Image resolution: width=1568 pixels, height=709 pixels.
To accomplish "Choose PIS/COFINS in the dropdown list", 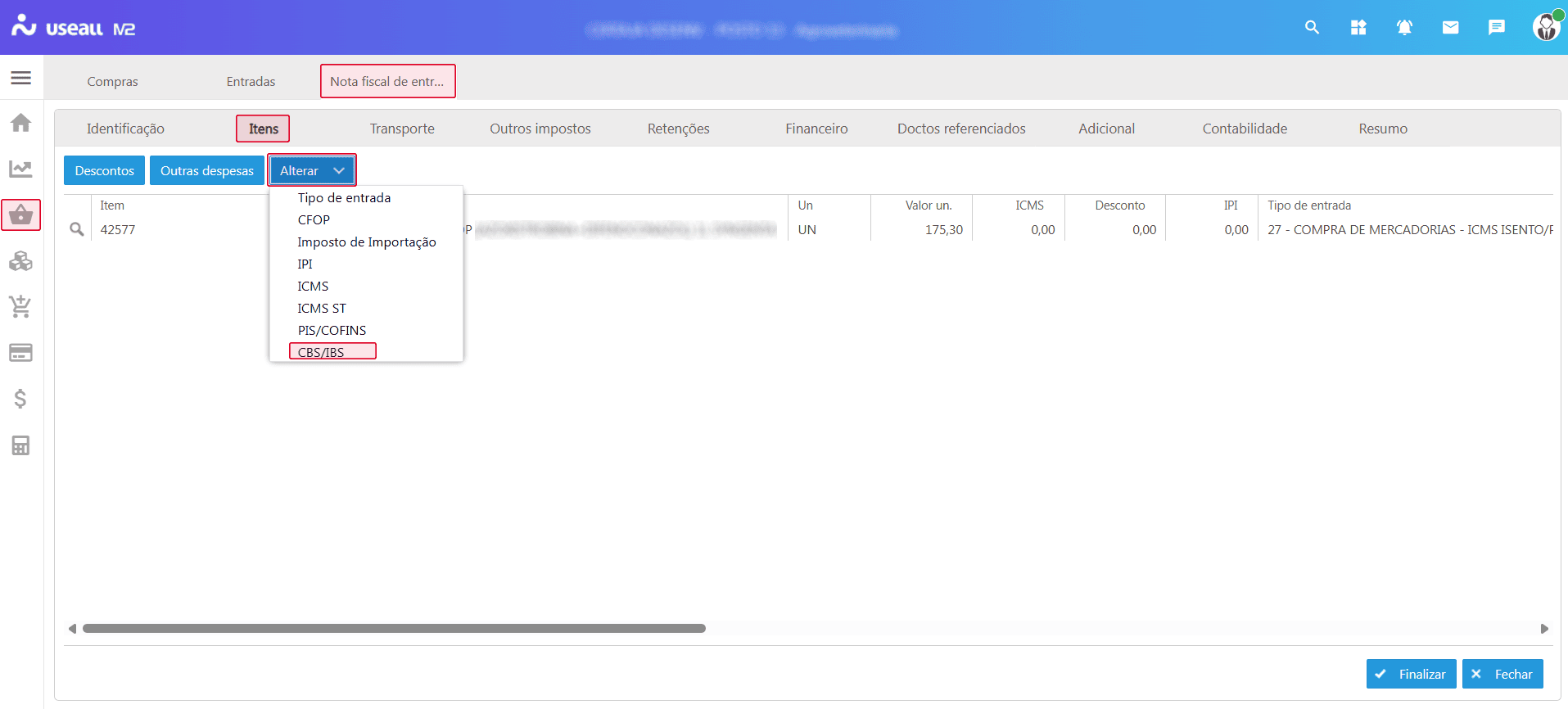I will pyautogui.click(x=332, y=330).
